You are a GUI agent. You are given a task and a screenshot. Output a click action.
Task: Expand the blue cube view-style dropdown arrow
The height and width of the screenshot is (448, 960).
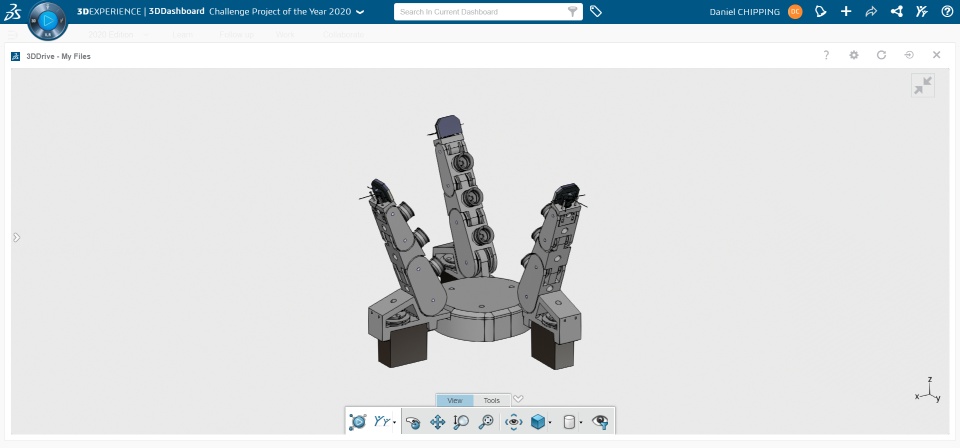pos(550,422)
